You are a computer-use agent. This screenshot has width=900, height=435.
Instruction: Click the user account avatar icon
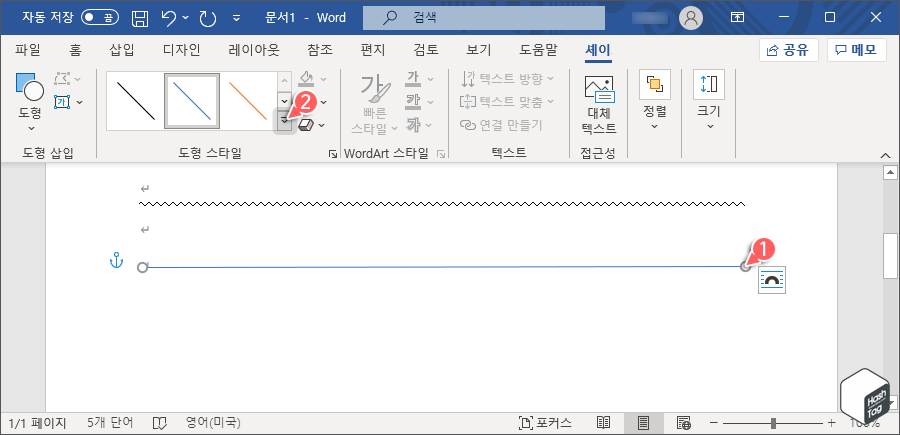click(691, 18)
